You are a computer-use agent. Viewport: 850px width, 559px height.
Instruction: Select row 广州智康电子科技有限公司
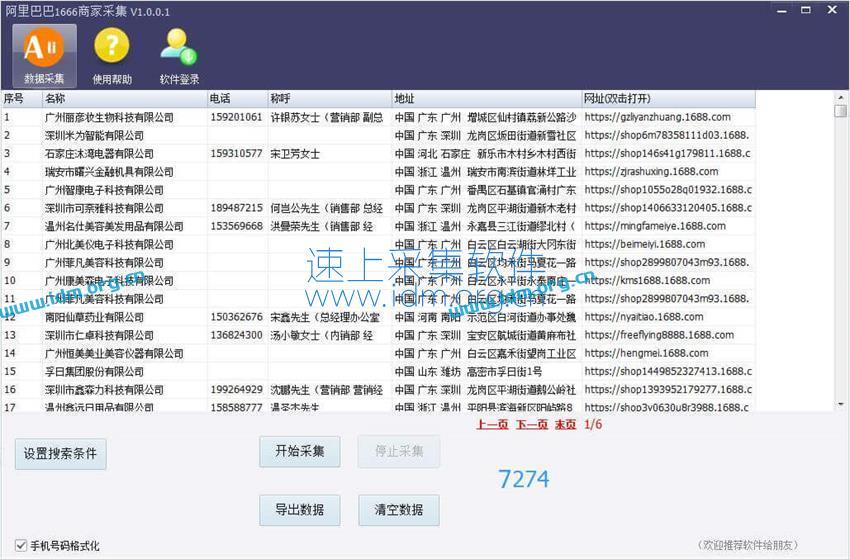[378, 190]
